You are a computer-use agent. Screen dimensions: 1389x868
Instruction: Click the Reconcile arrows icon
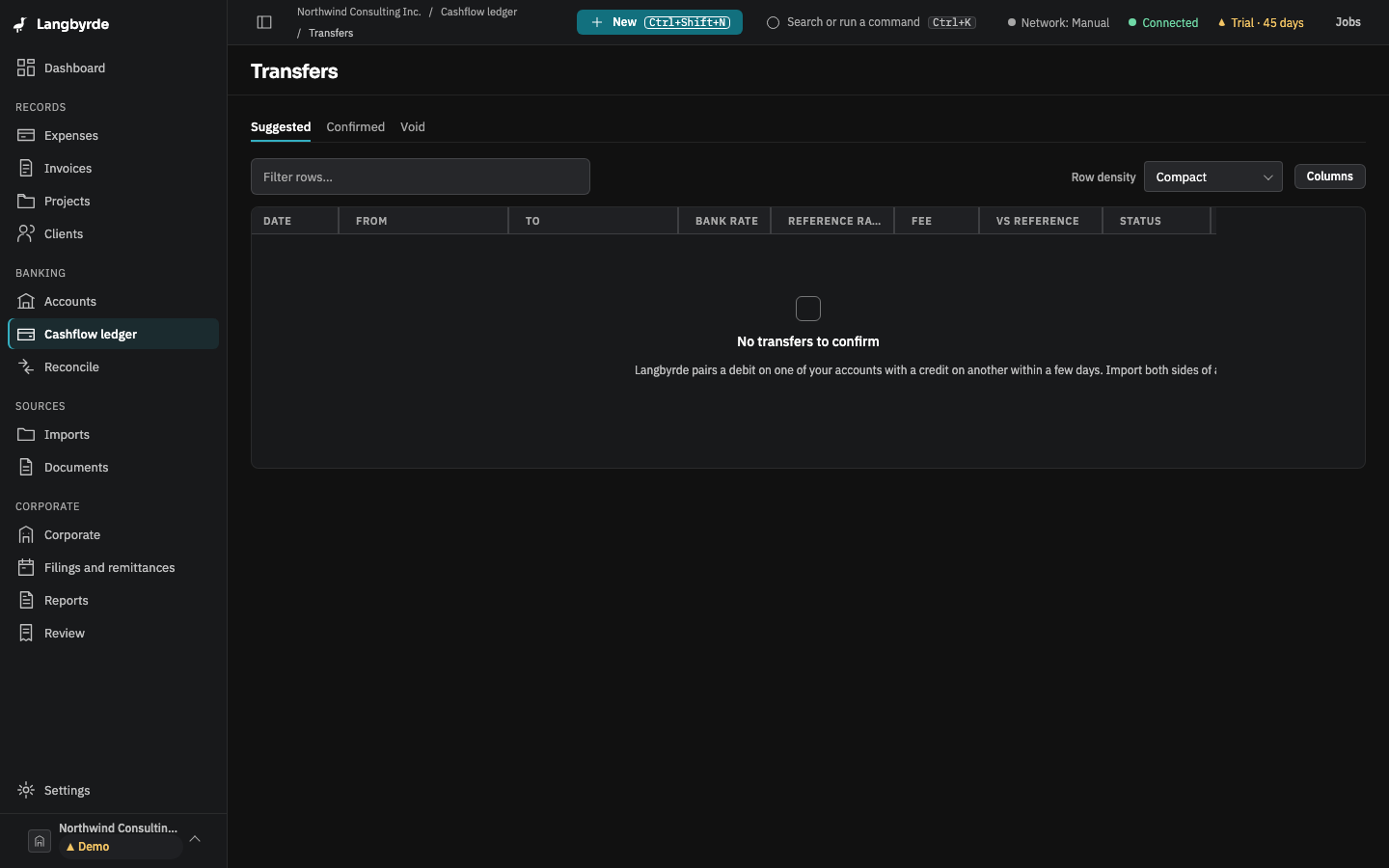coord(26,366)
